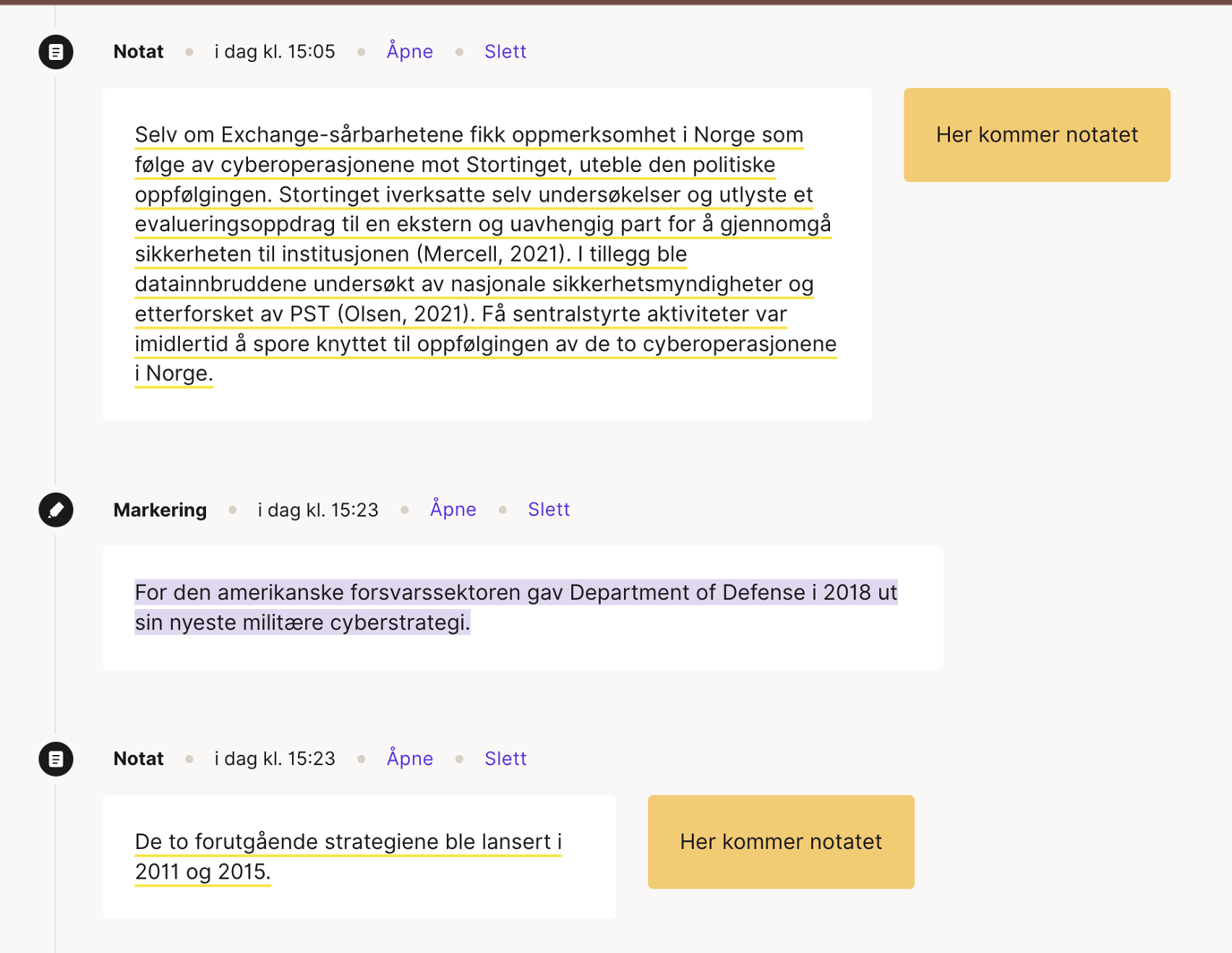The height and width of the screenshot is (953, 1232).
Task: Åpne the Markering from 15:23
Action: point(452,509)
